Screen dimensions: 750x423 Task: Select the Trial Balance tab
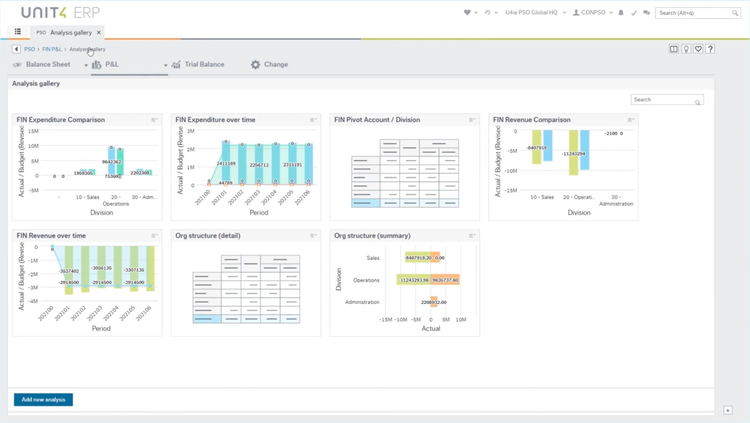pyautogui.click(x=198, y=64)
